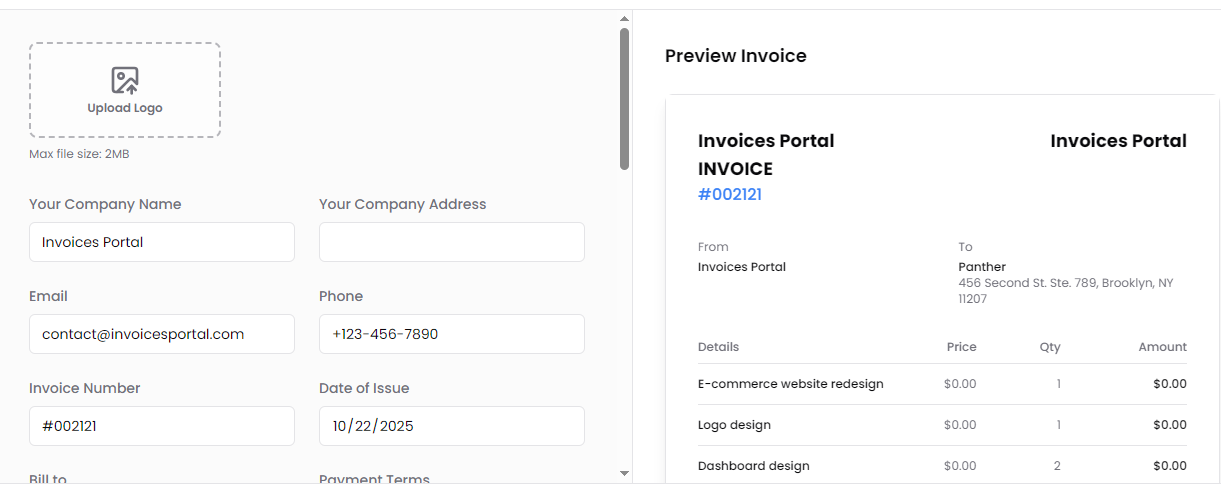Image resolution: width=1221 pixels, height=490 pixels.
Task: Select the year in Date of Issue
Action: point(396,426)
